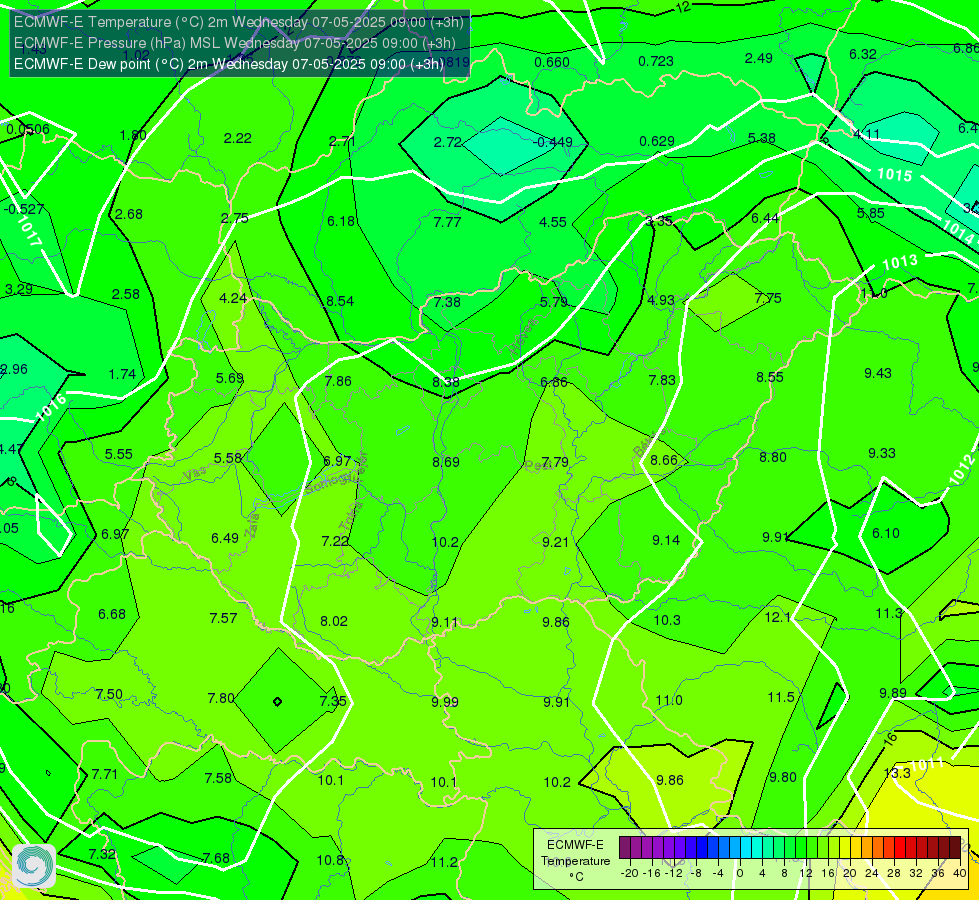Click the 10.8 value at the bottom
Viewport: 979px width, 900px height.
coord(330,860)
